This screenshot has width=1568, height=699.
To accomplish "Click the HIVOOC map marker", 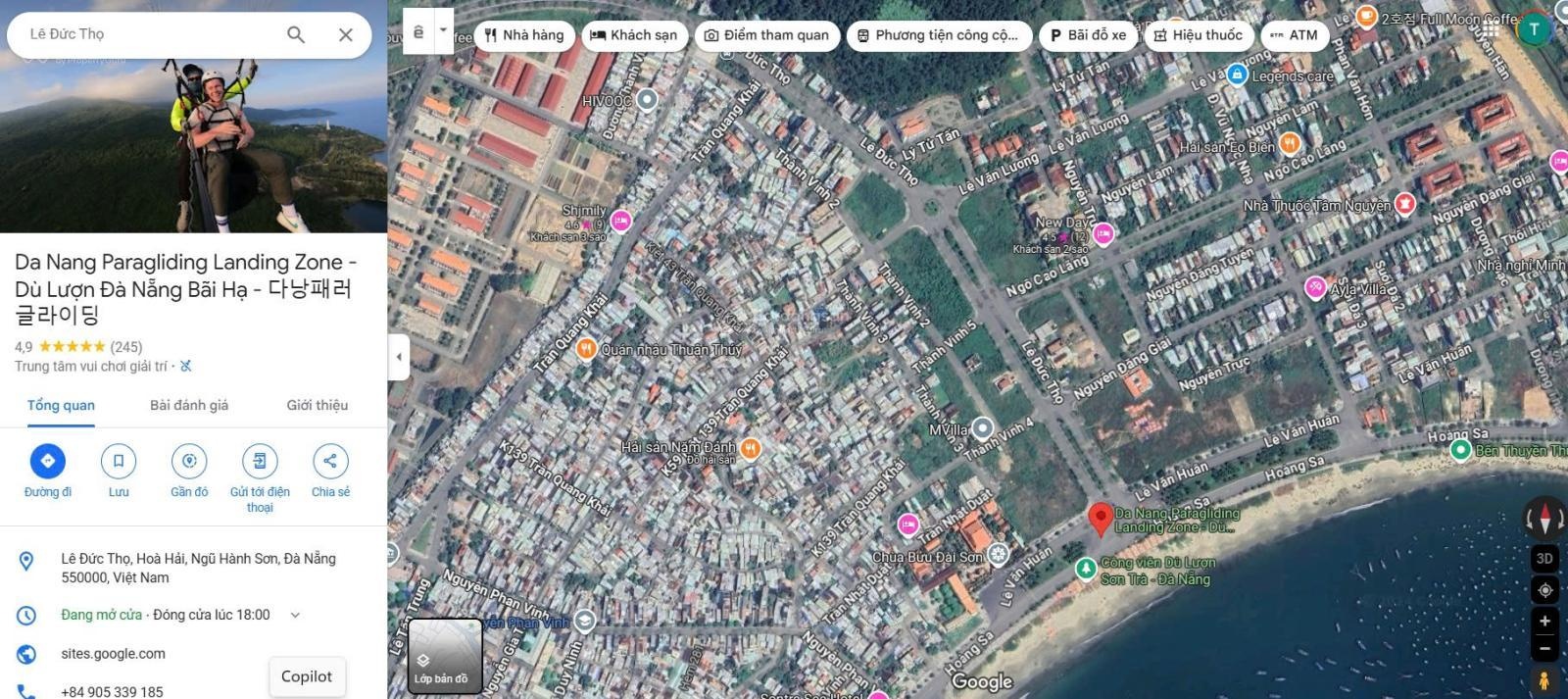I will tap(647, 99).
